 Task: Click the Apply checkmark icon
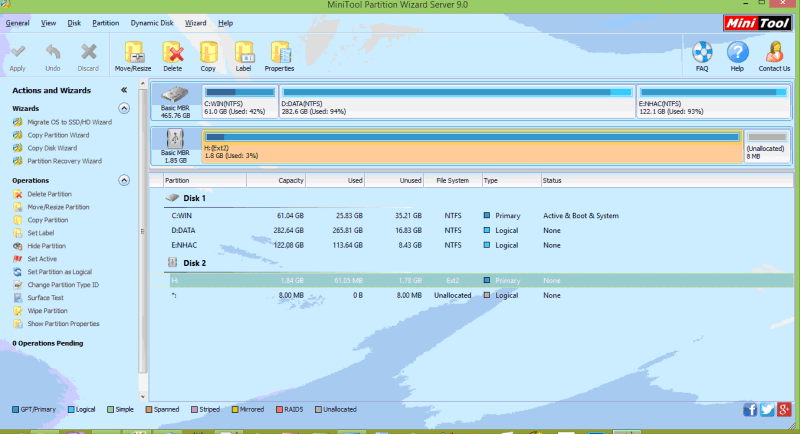[x=18, y=52]
